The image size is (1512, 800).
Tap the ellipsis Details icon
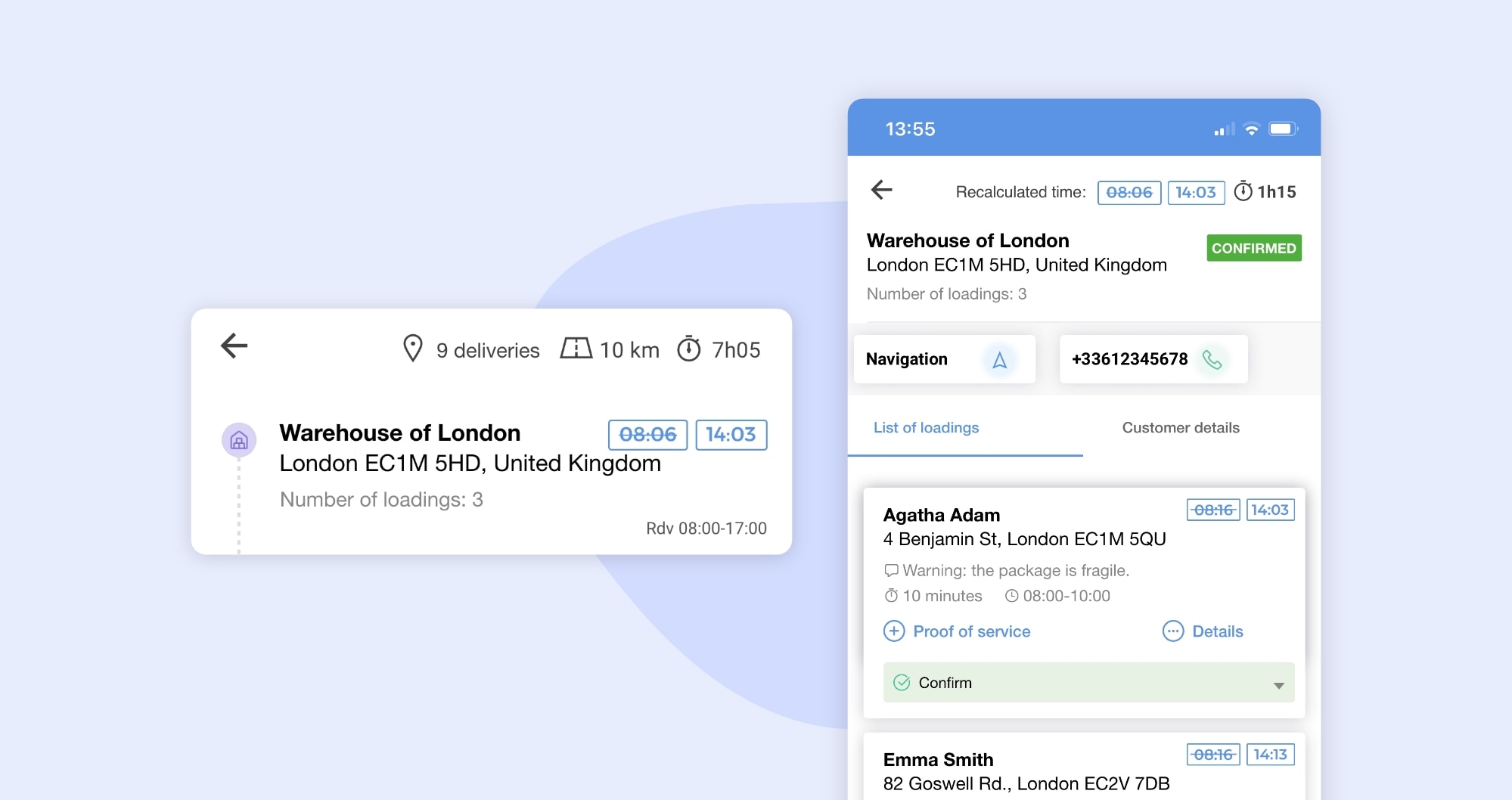point(1172,631)
